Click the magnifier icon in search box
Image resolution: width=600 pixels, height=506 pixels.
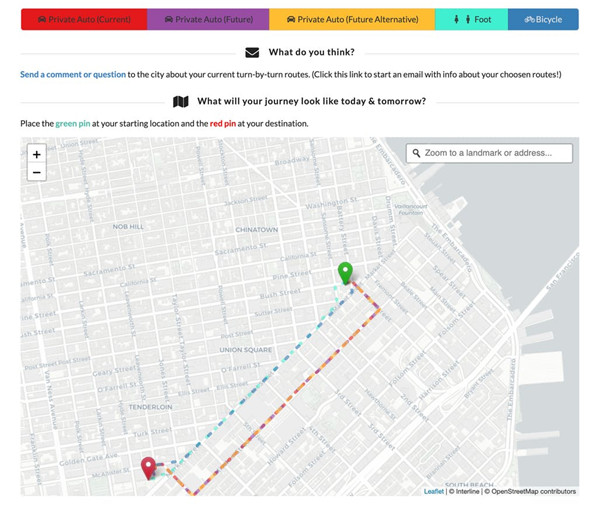click(416, 153)
